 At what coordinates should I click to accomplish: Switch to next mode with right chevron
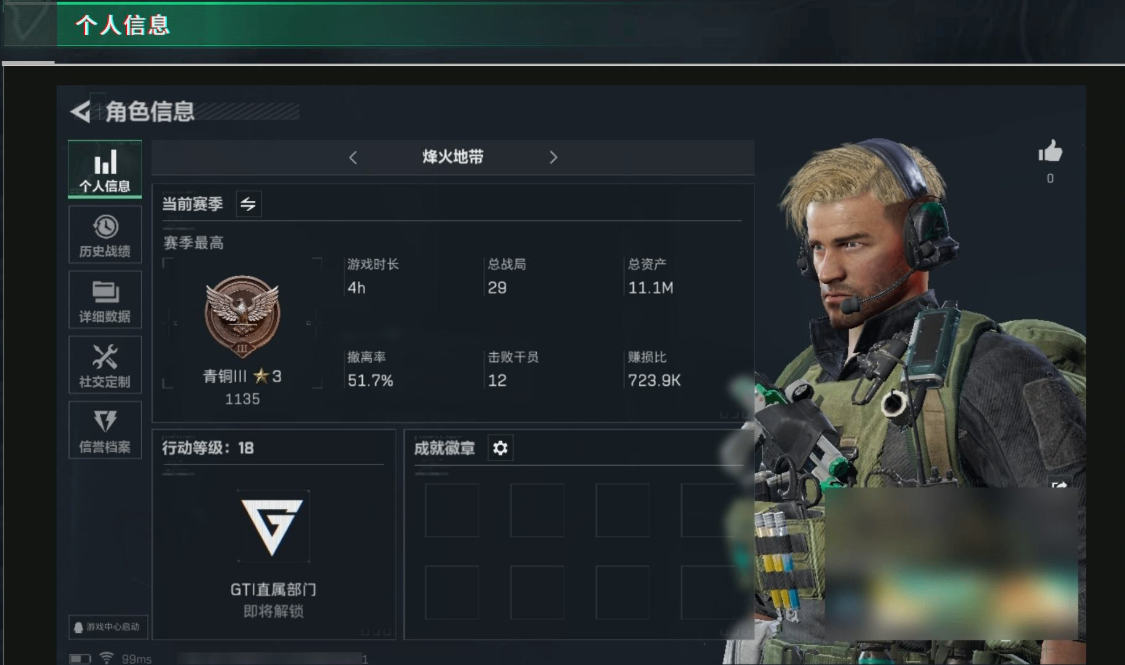553,157
